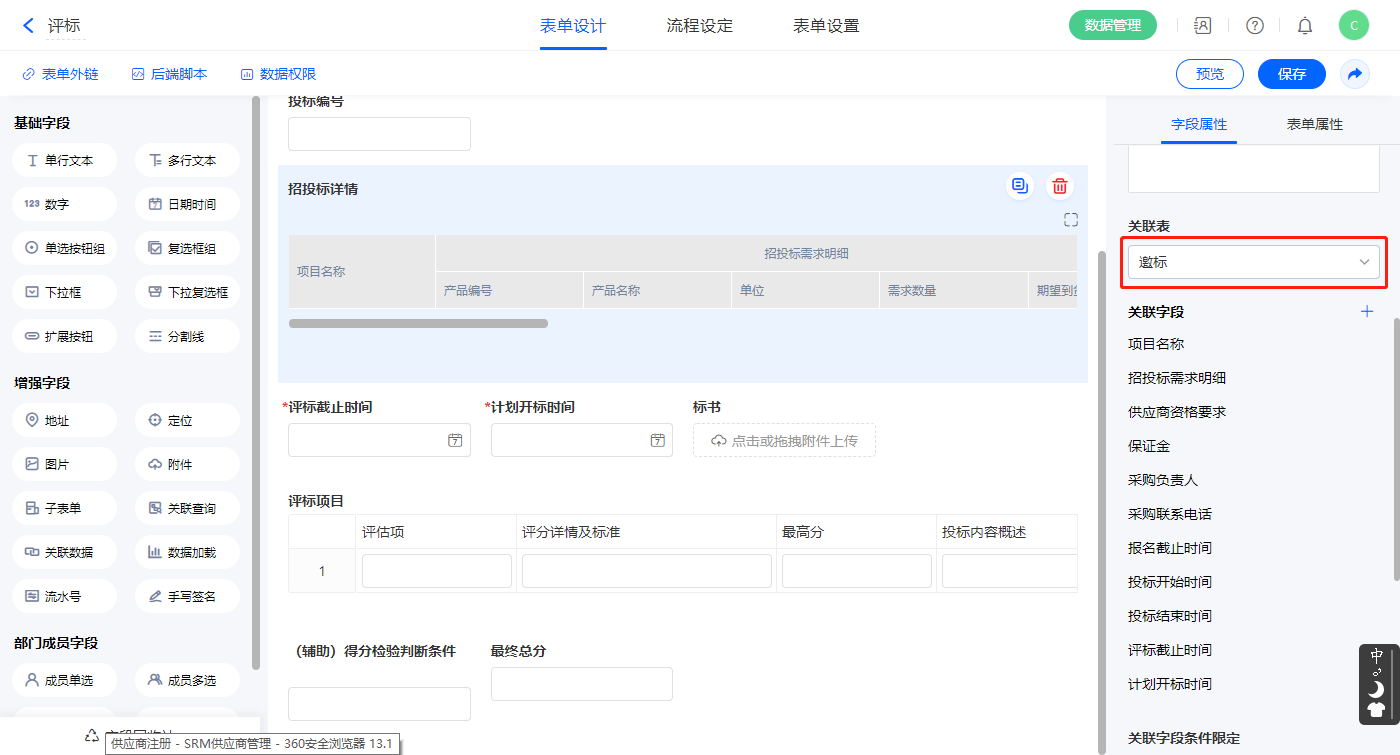Expand 招投标详情 table to fullscreen

pyautogui.click(x=1070, y=220)
